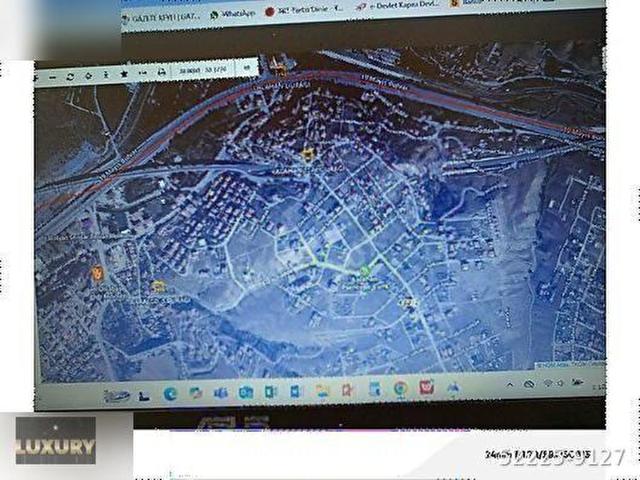Image resolution: width=640 pixels, height=480 pixels.
Task: Click the orange marker at map left
Action: tap(97, 273)
